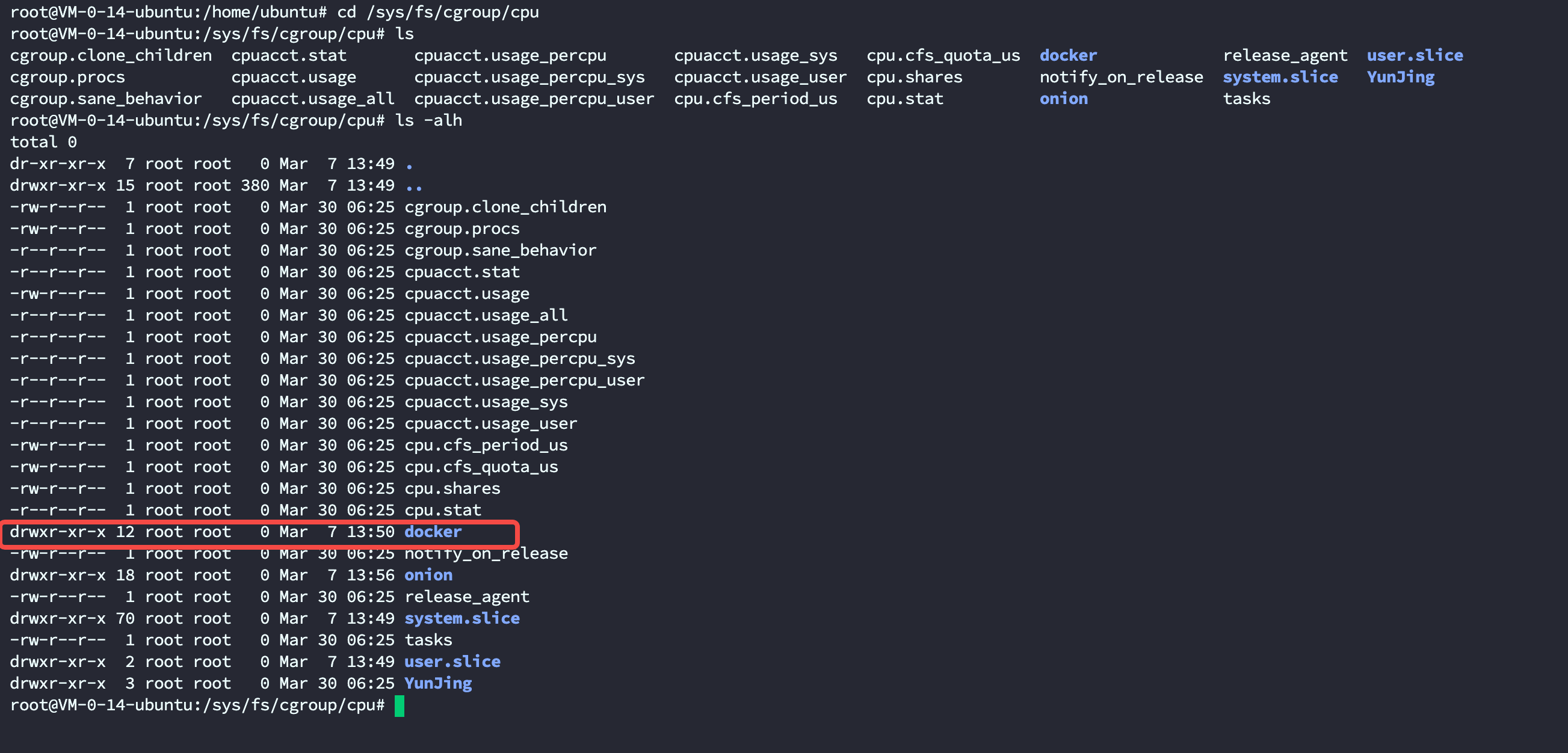Select cpu.stat in the long listing
The height and width of the screenshot is (753, 1568).
coord(442,510)
